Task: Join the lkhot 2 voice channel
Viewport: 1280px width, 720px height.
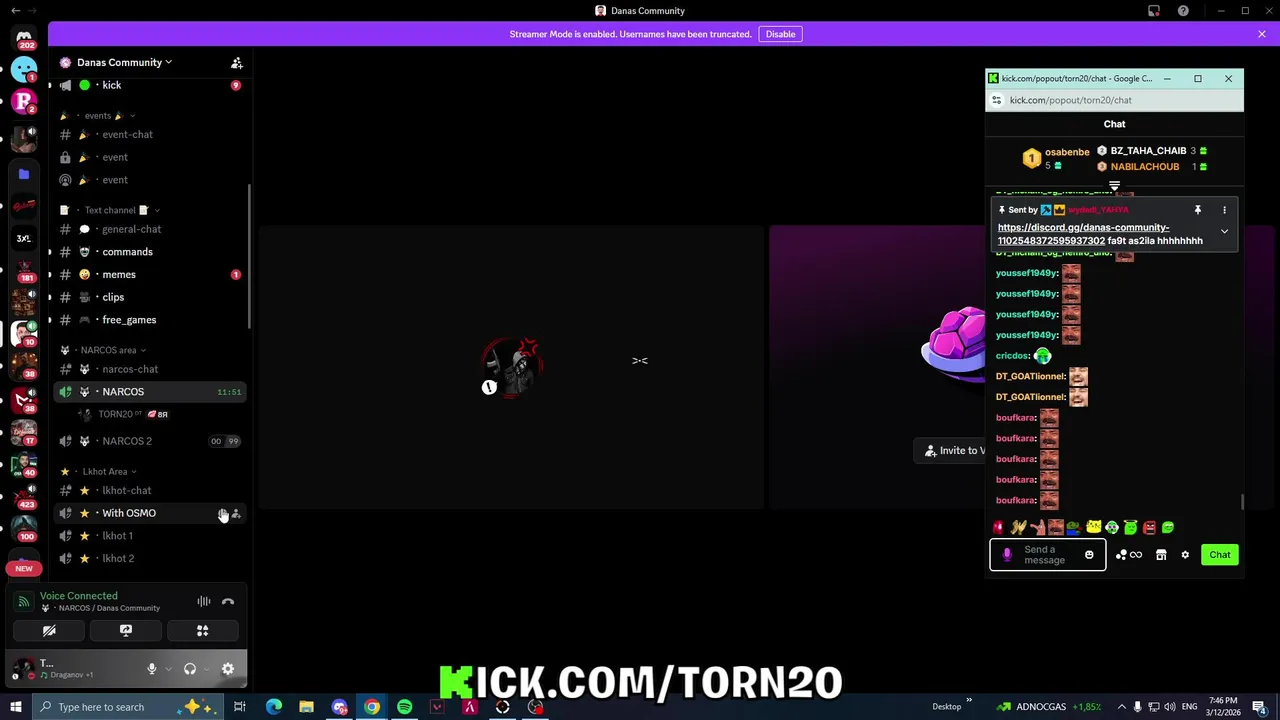Action: (x=150, y=558)
